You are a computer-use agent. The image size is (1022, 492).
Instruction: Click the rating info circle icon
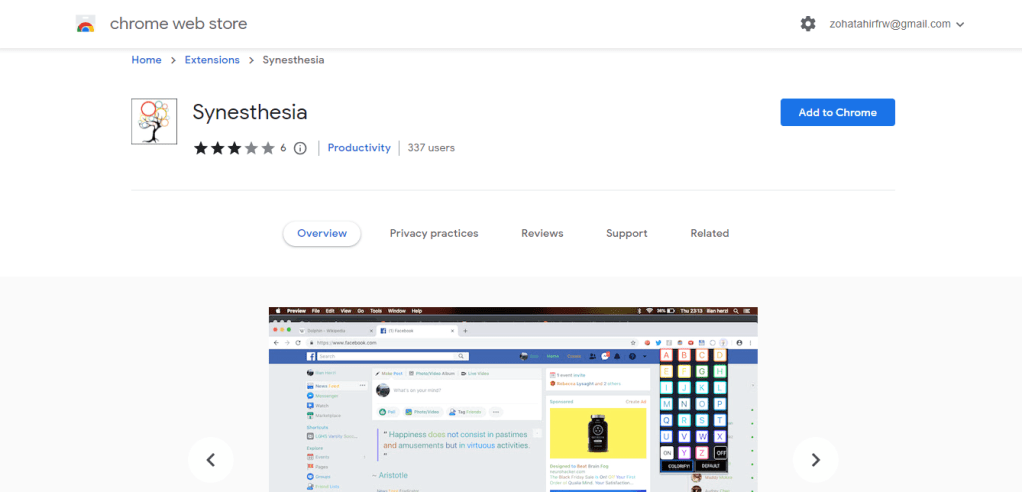pos(300,148)
